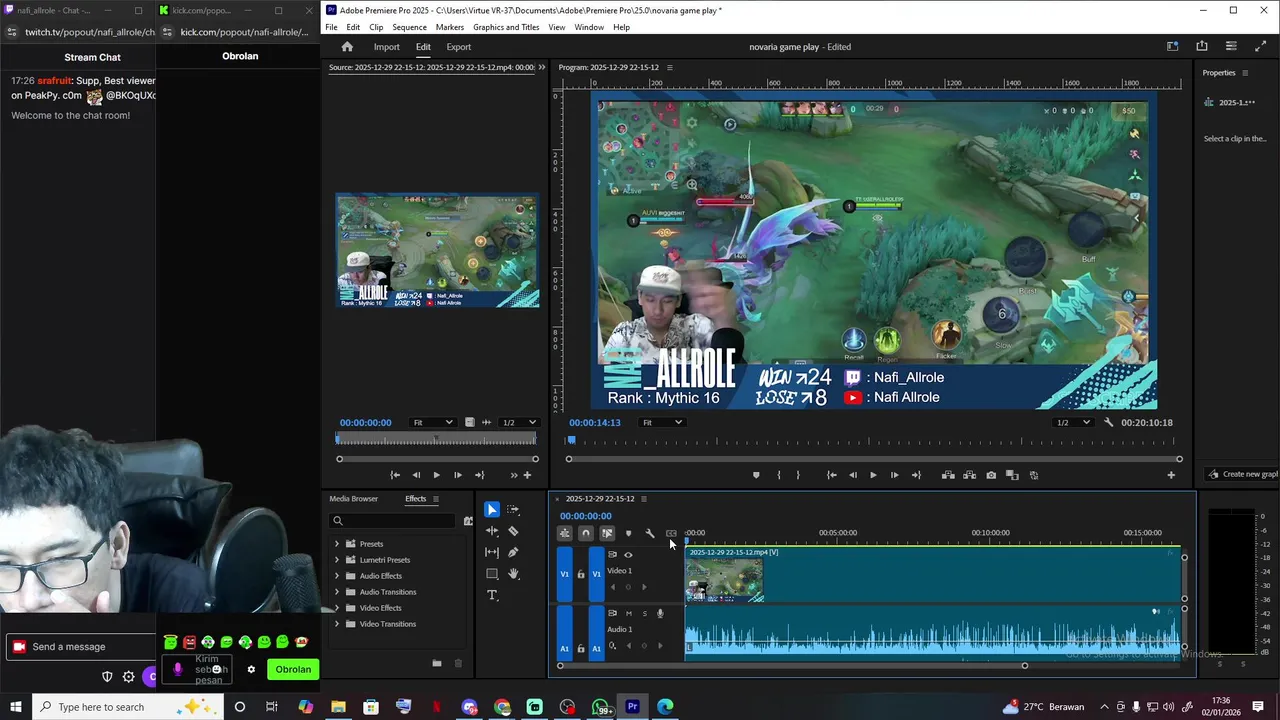Open Program monitor settings wrench
Screen dimensions: 1280x720
click(x=1108, y=422)
